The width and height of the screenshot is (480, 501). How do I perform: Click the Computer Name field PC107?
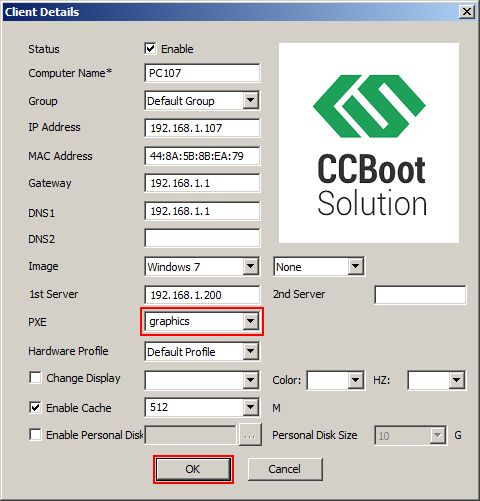tap(202, 73)
